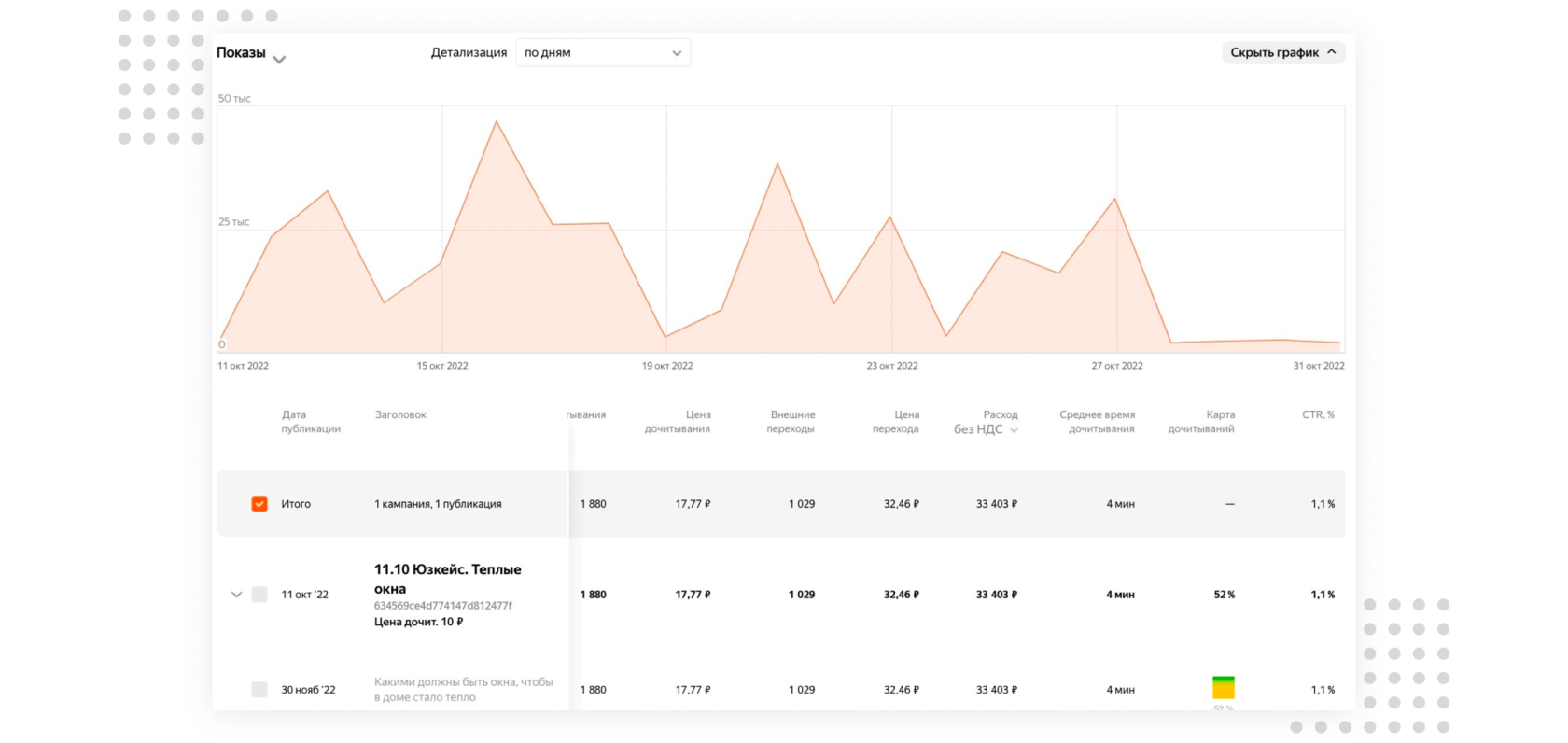Click the 27 окт 2022 chart point

point(1115,199)
